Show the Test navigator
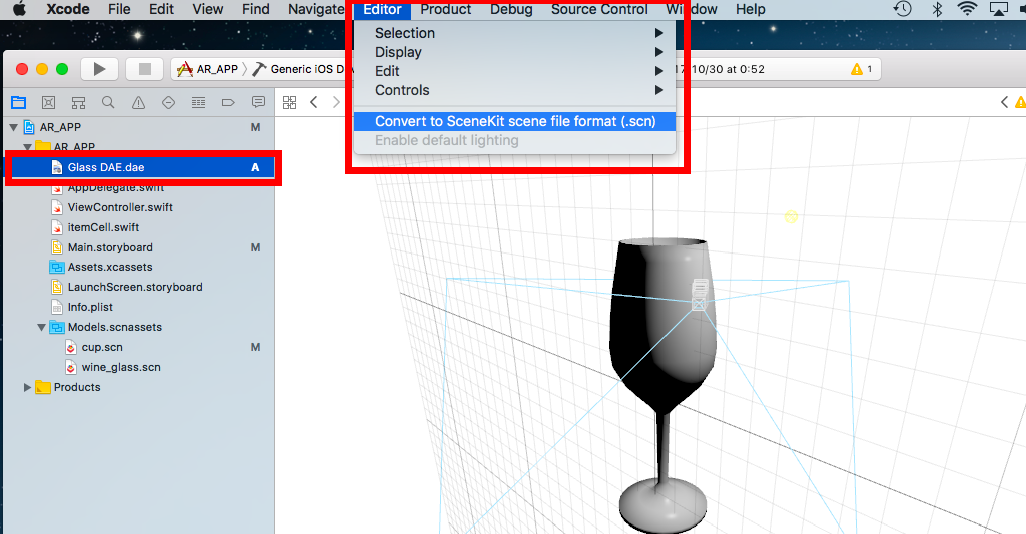This screenshot has width=1026, height=534. [168, 102]
